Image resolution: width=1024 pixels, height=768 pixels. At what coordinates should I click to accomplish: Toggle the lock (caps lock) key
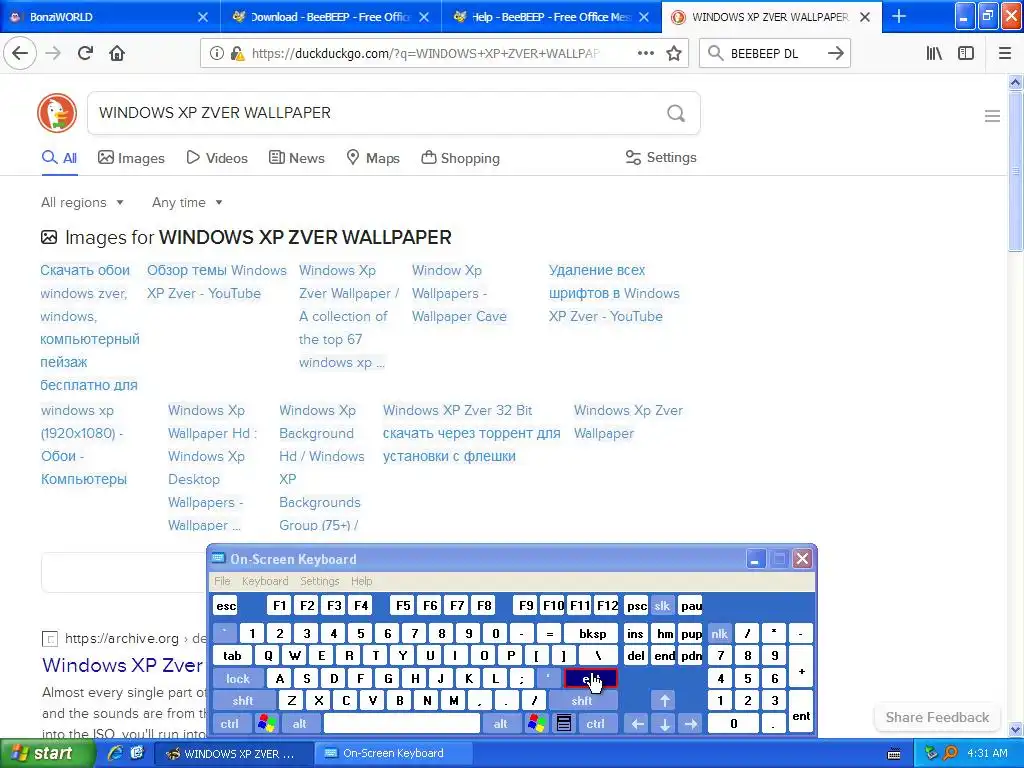click(x=238, y=679)
